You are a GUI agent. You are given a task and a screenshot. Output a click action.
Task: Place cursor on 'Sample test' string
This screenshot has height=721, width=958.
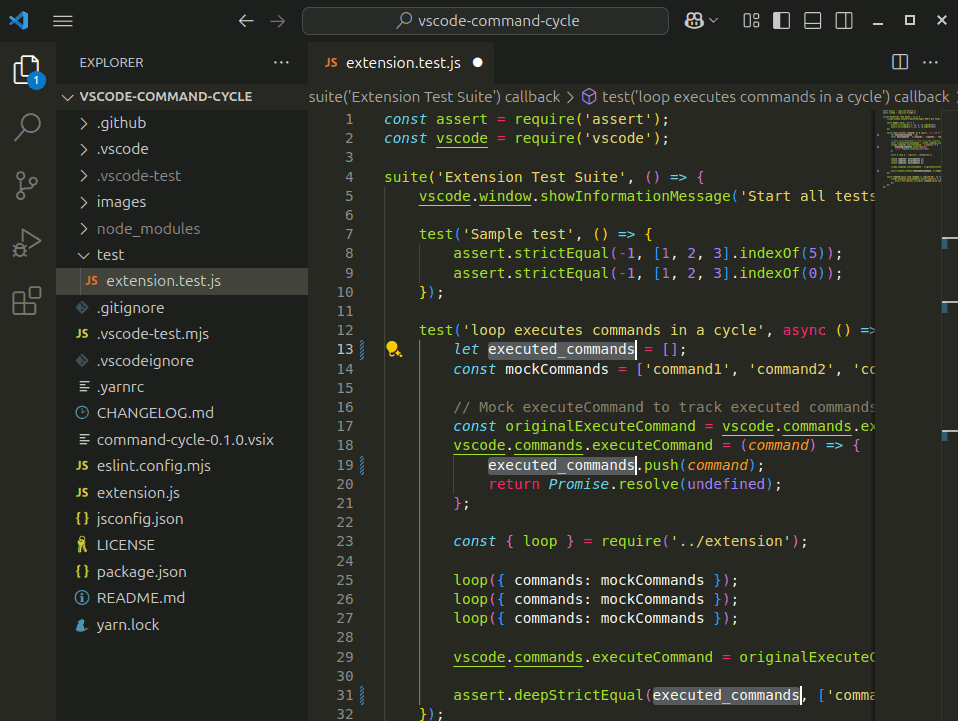(x=518, y=234)
